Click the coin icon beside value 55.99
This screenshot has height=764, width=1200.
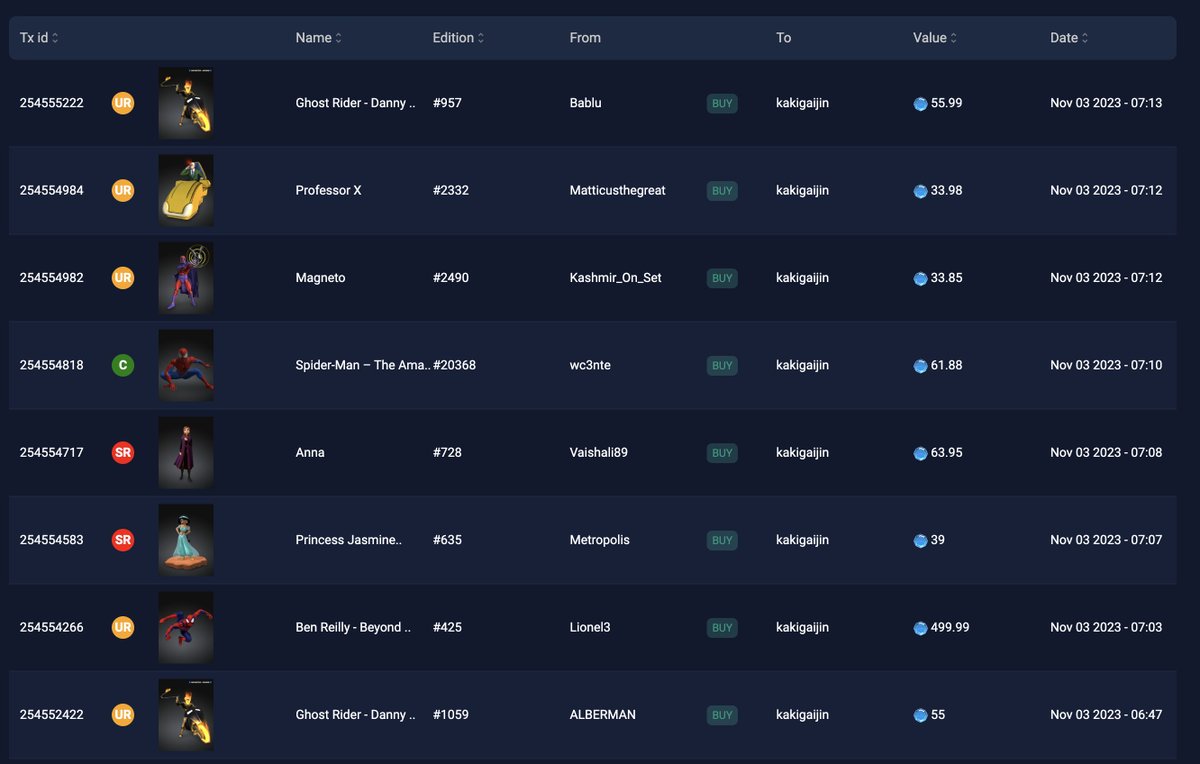coord(920,103)
